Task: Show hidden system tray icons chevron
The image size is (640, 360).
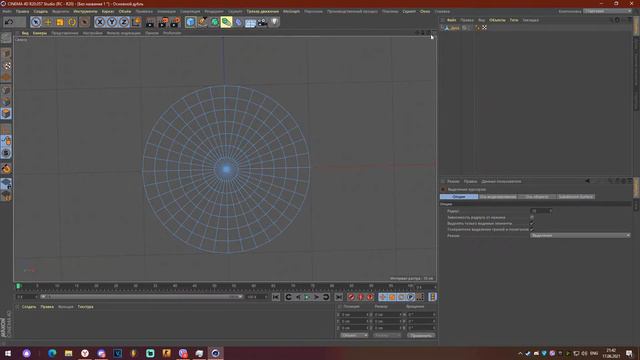Action: click(520, 353)
